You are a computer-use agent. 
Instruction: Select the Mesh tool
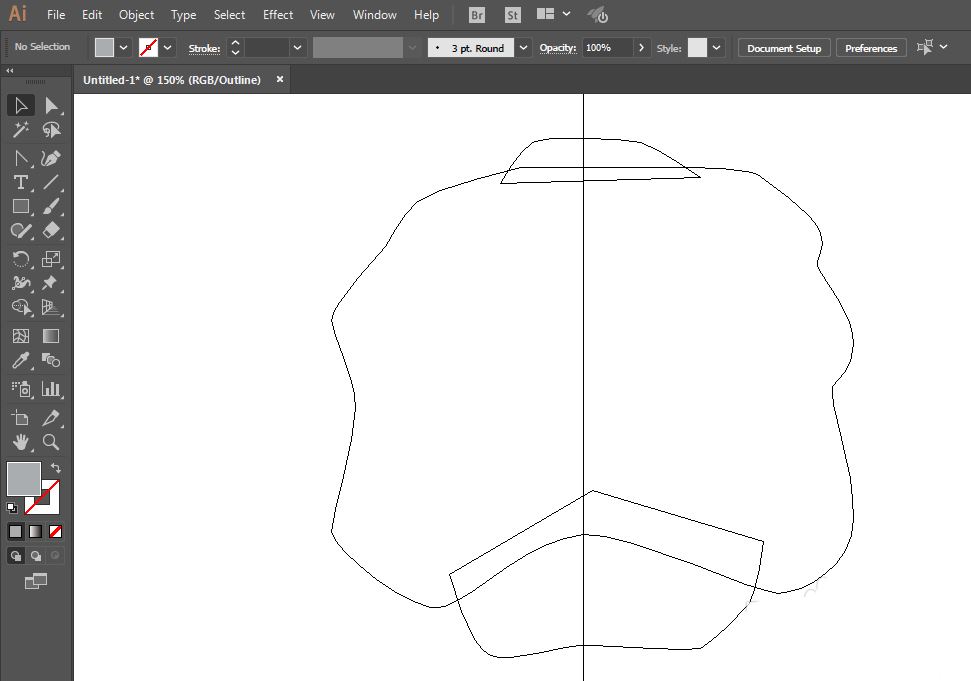[x=20, y=336]
